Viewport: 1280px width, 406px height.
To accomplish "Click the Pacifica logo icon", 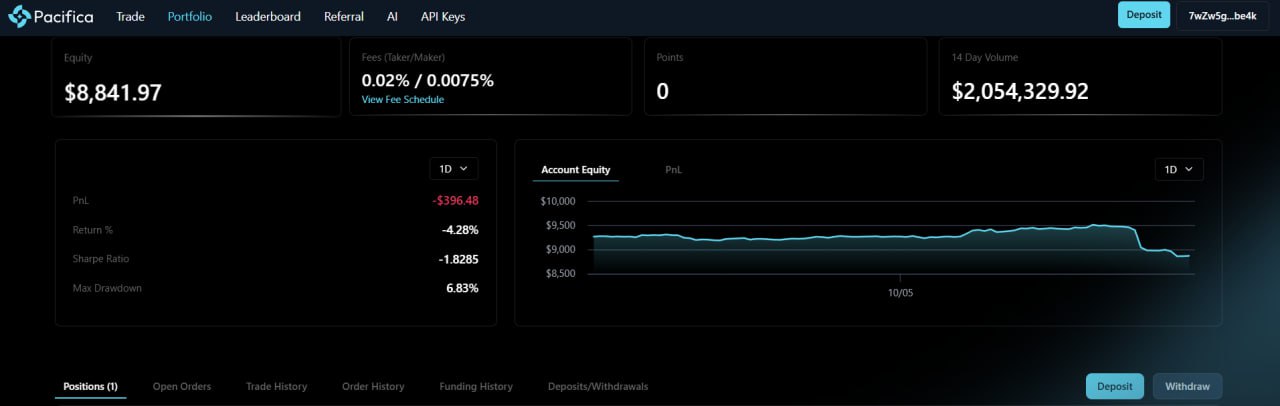I will pyautogui.click(x=20, y=16).
